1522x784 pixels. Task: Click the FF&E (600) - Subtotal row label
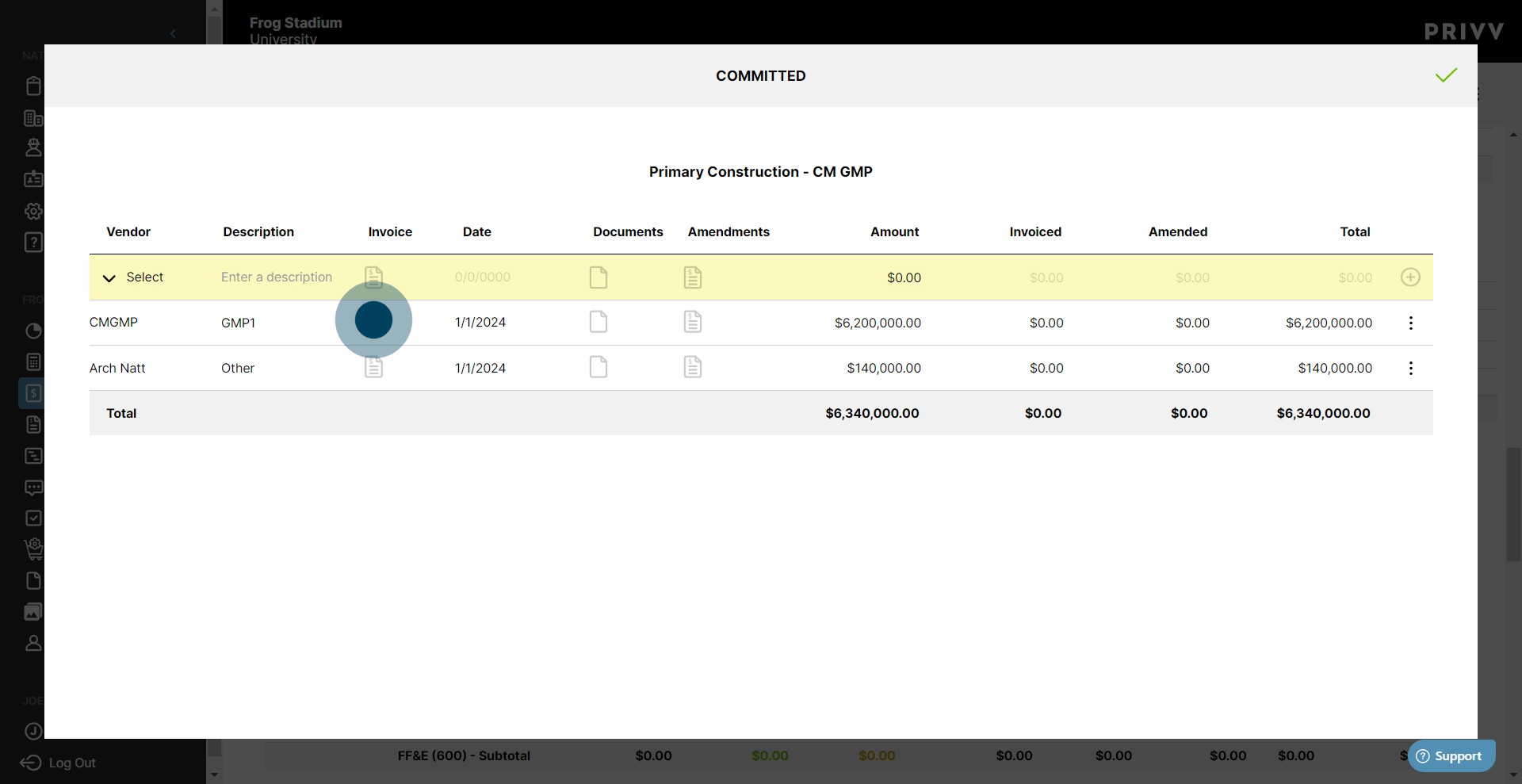(464, 755)
